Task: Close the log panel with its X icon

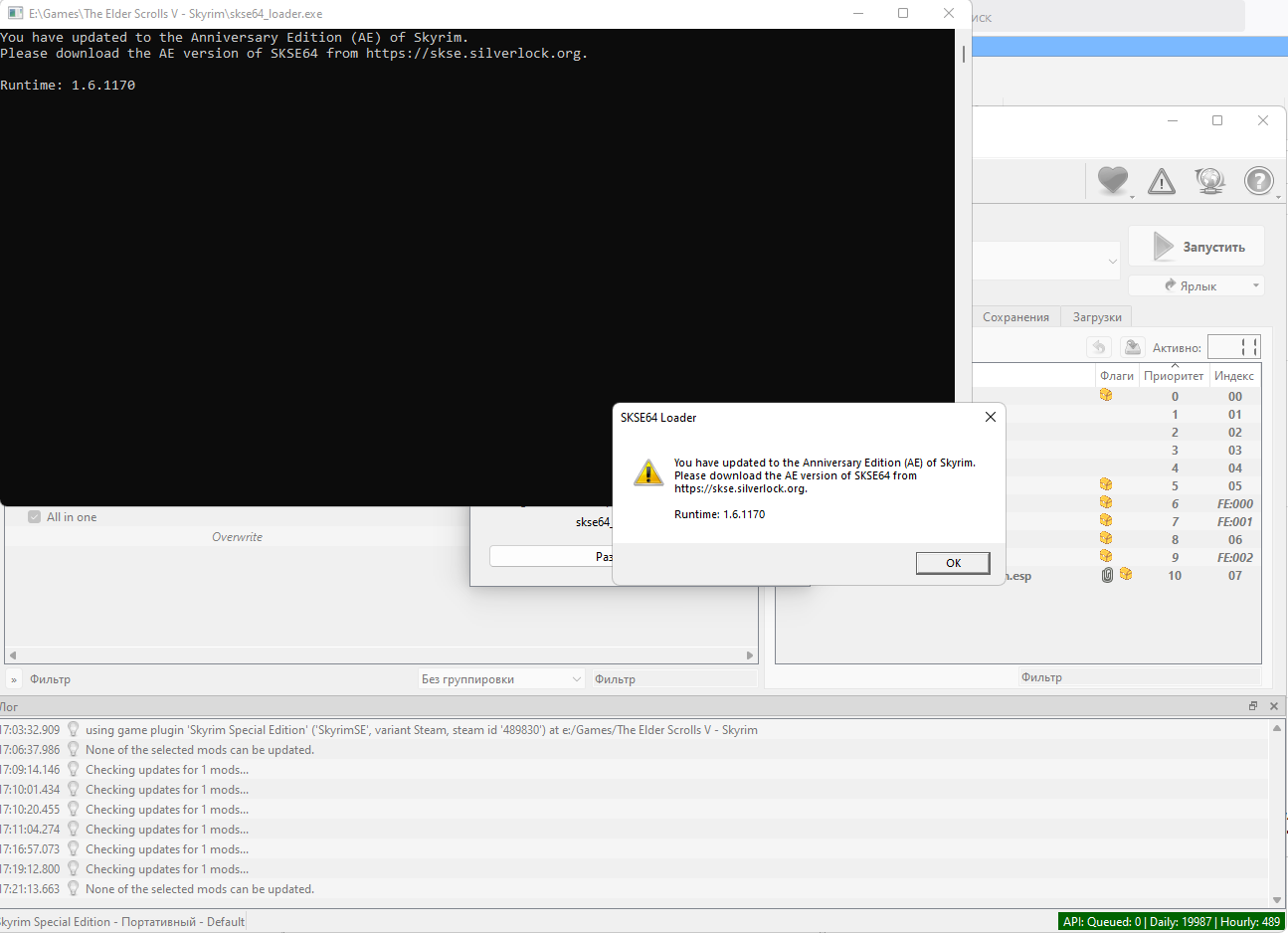Action: pos(1274,706)
